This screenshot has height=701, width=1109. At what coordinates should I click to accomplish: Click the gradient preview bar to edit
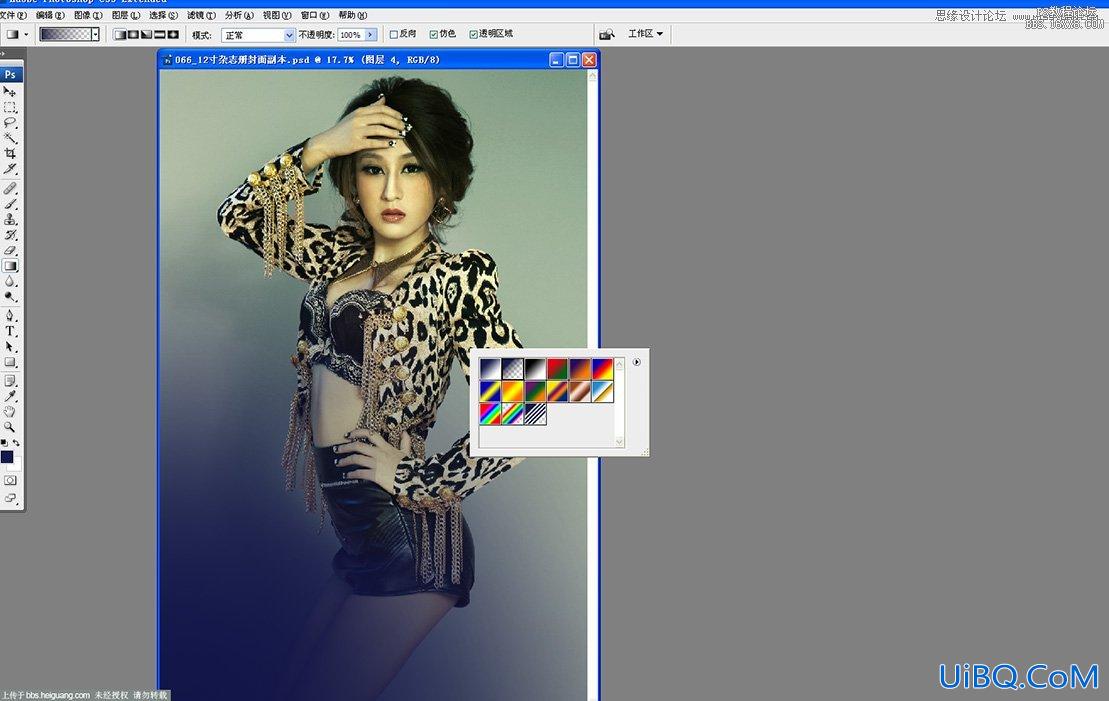coord(66,34)
